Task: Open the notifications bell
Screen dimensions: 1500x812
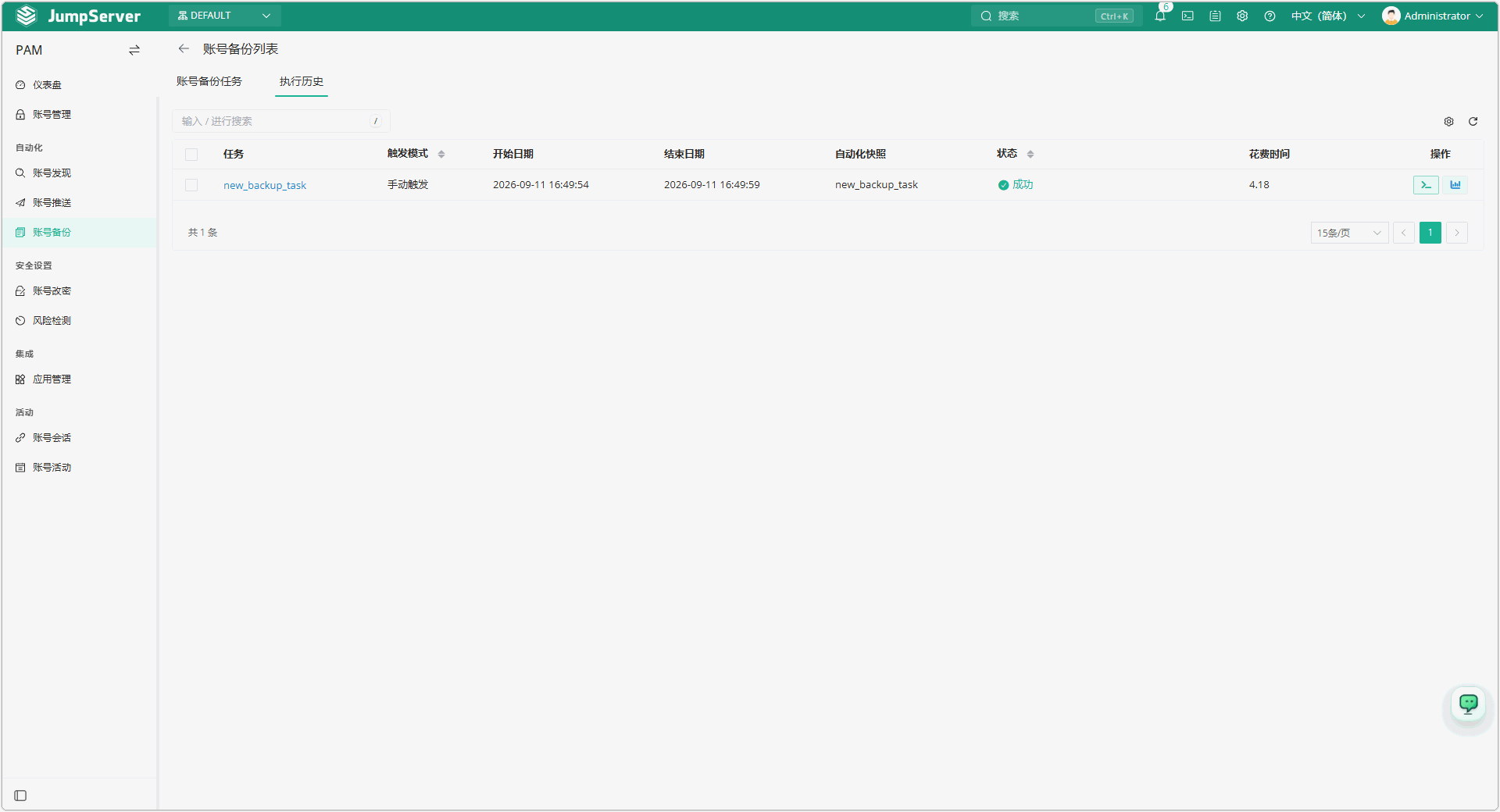Action: (x=1160, y=16)
